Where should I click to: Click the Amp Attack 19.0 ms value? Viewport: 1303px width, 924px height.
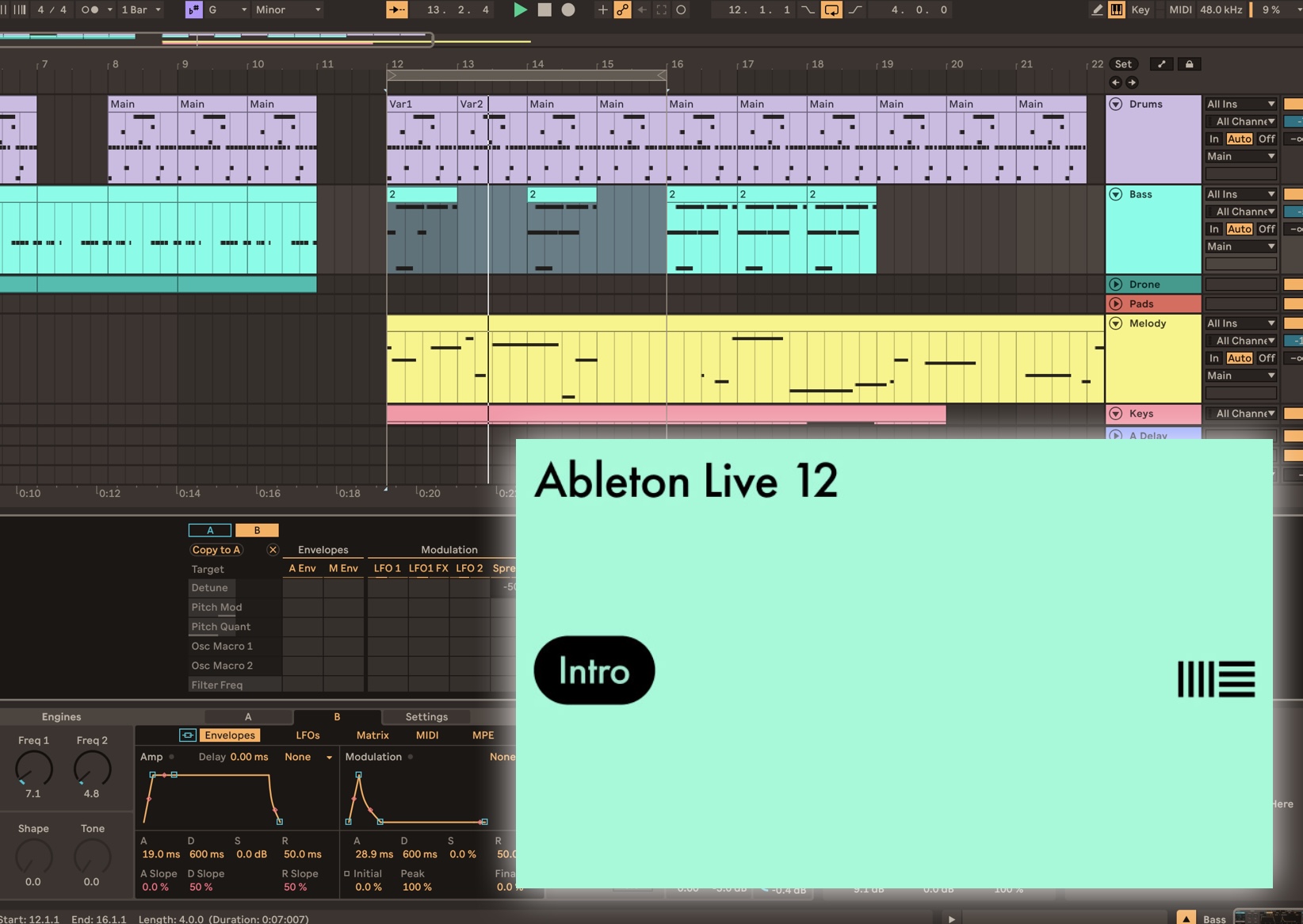(x=161, y=854)
